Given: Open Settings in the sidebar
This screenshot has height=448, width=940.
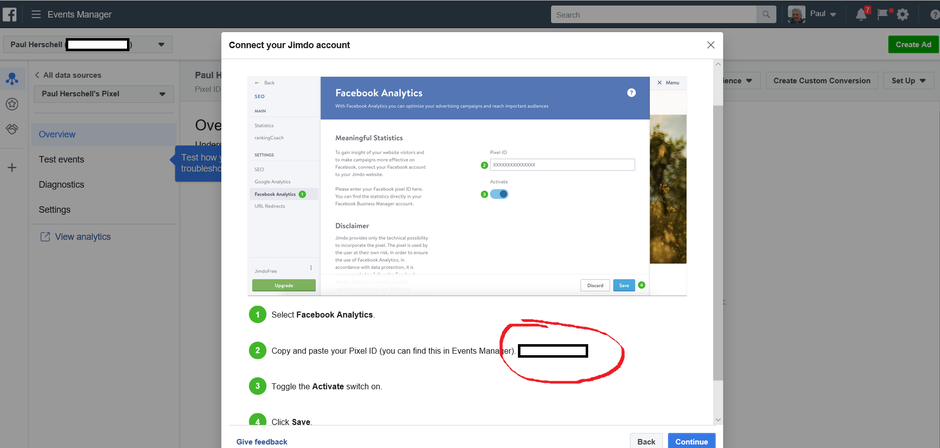Looking at the screenshot, I should pyautogui.click(x=55, y=210).
